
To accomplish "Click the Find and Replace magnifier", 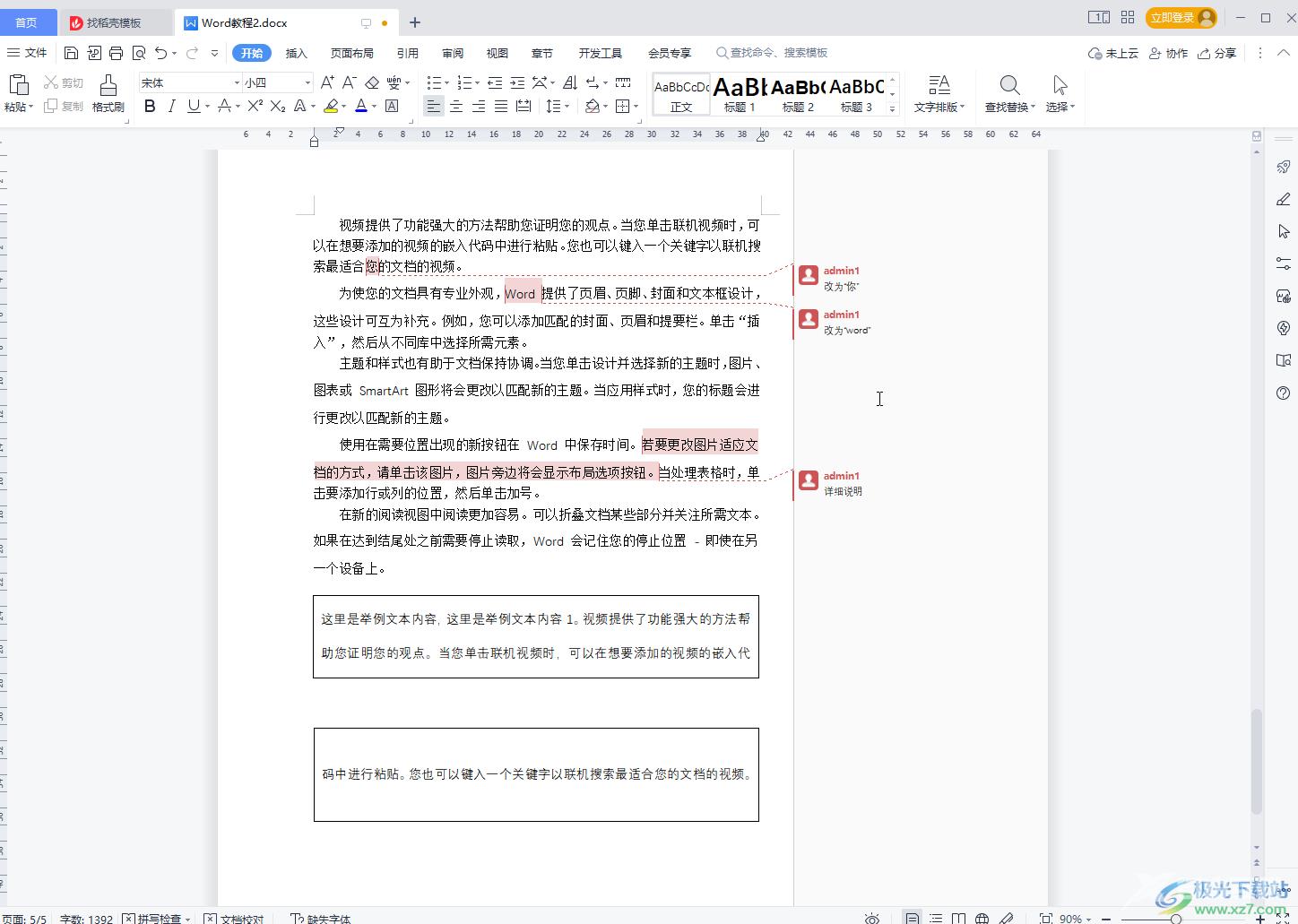I will point(1009,85).
